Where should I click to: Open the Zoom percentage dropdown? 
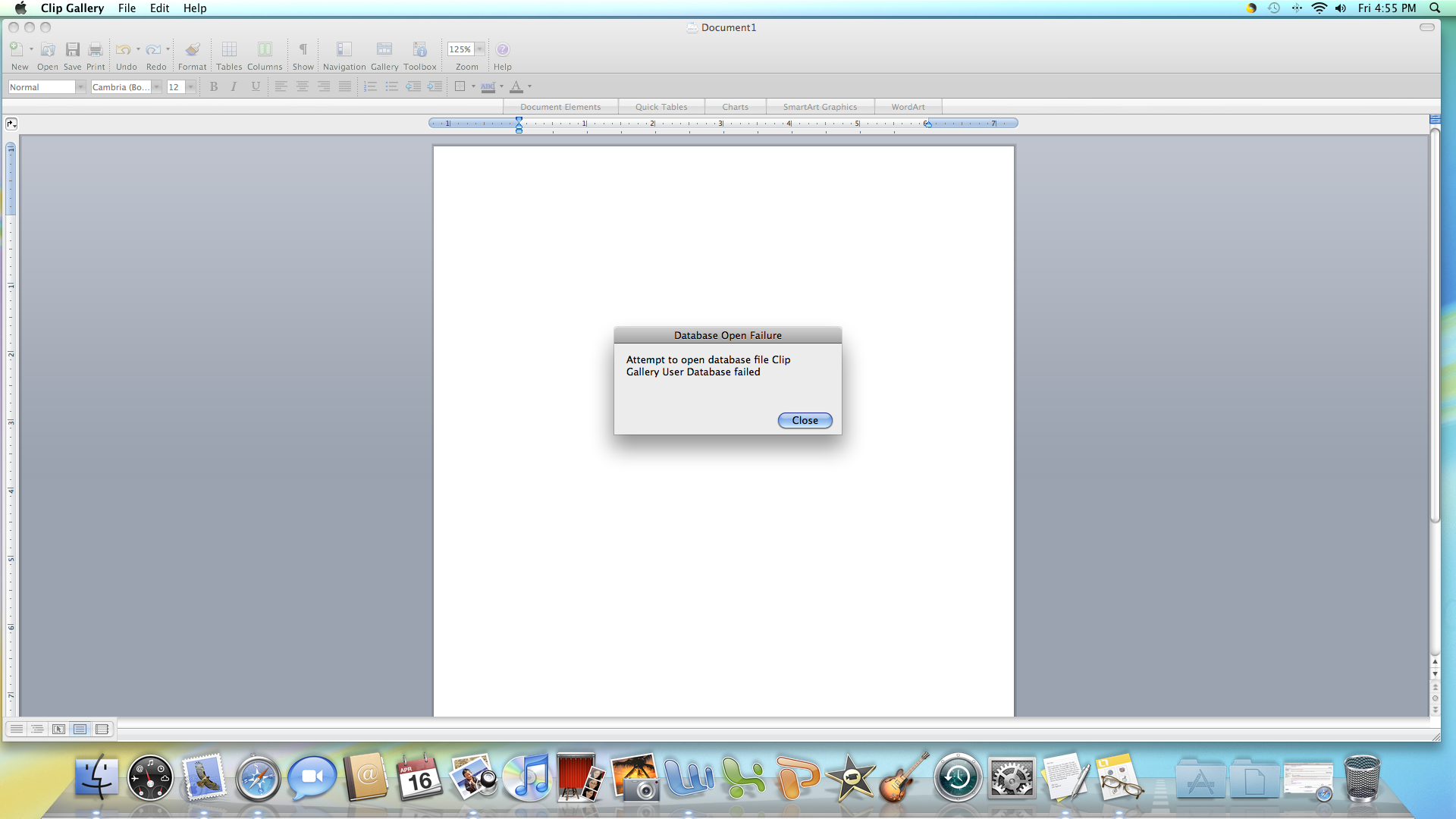(x=480, y=49)
